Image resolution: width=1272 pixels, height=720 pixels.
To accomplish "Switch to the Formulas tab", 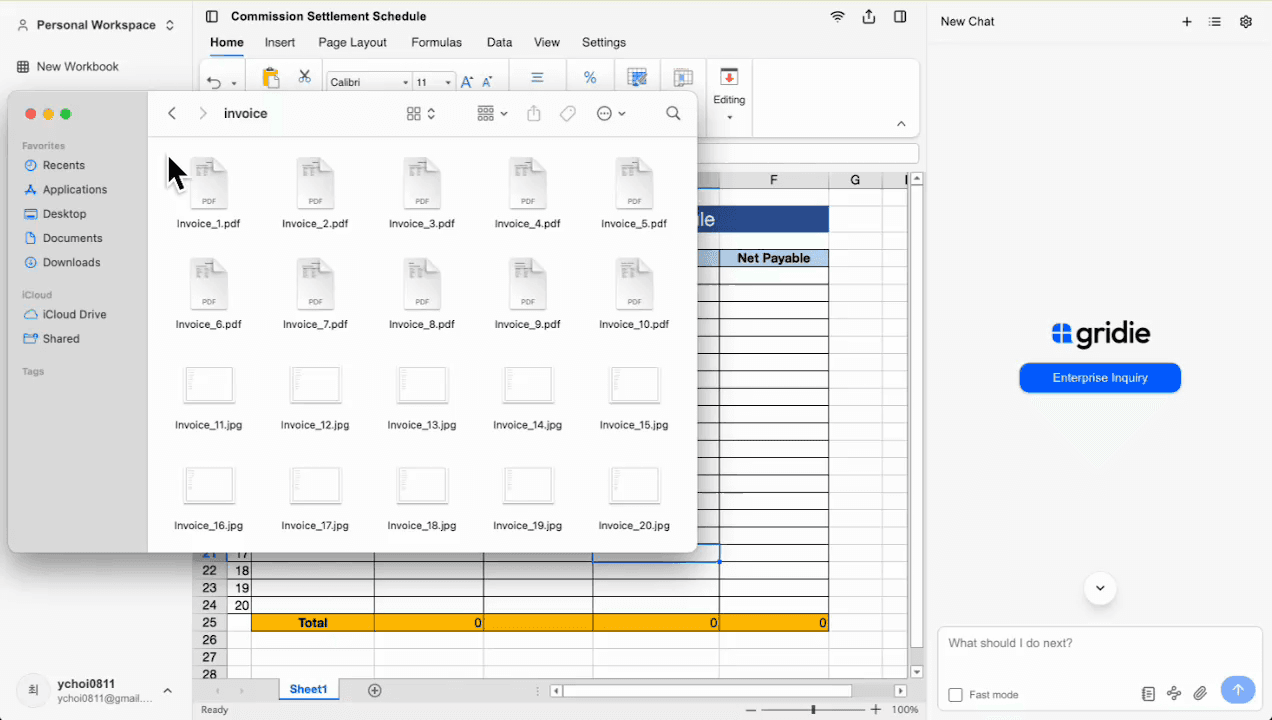I will (x=436, y=43).
